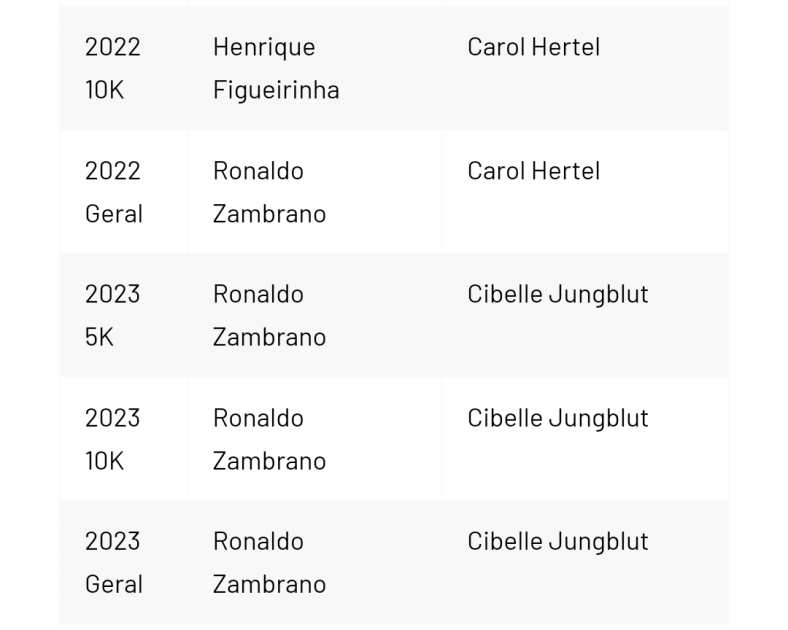The height and width of the screenshot is (630, 788).
Task: Click the year '2023' in the 10K row
Action: [112, 418]
